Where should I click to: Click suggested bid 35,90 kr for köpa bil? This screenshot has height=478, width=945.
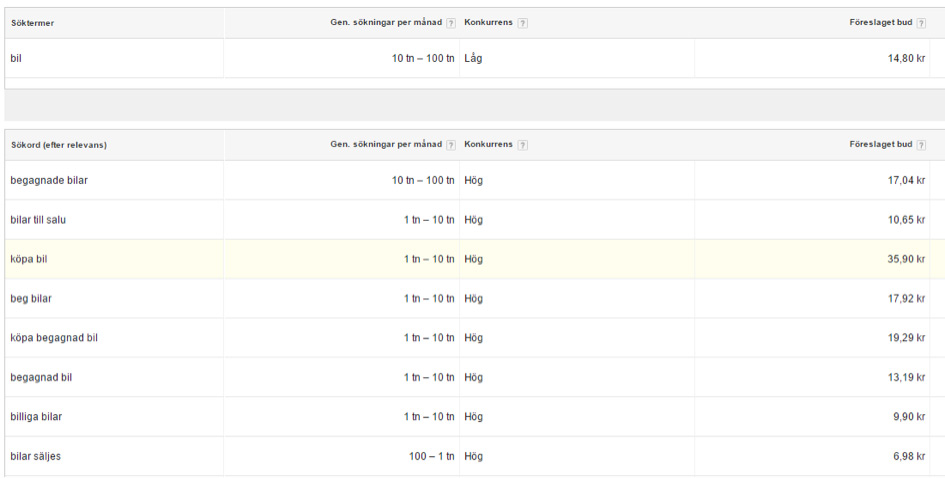point(906,259)
